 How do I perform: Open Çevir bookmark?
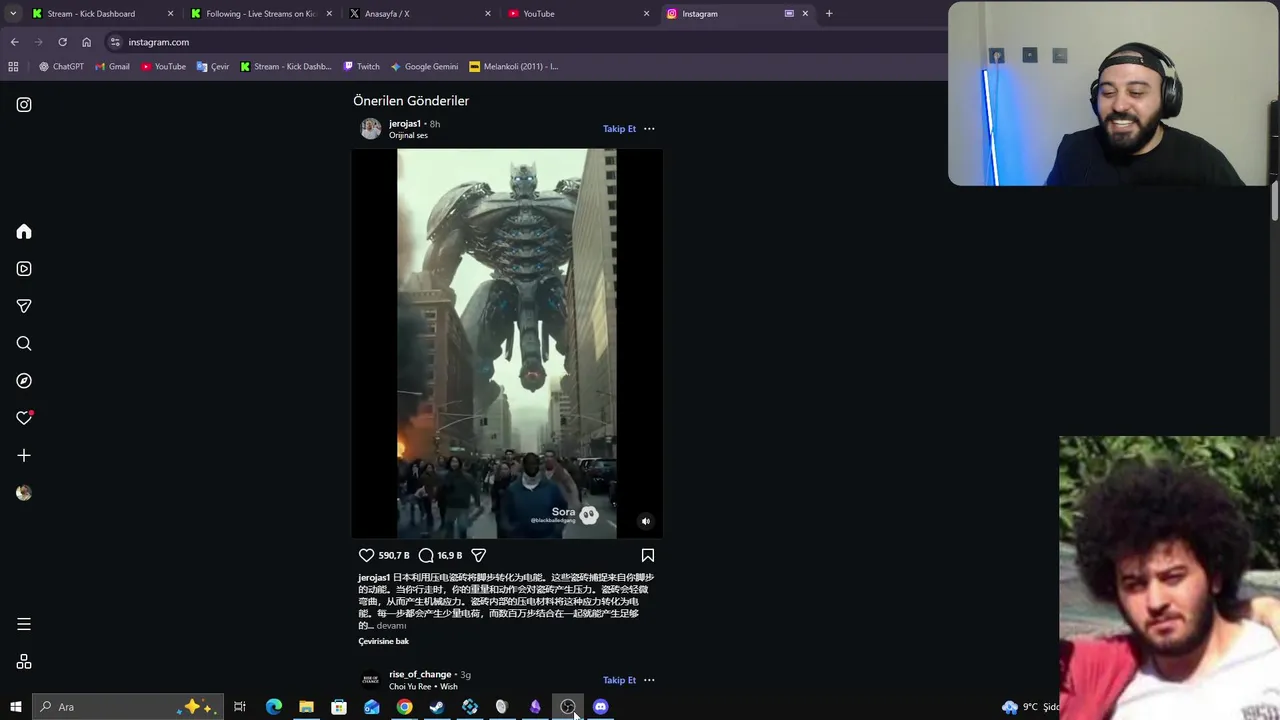tap(212, 67)
